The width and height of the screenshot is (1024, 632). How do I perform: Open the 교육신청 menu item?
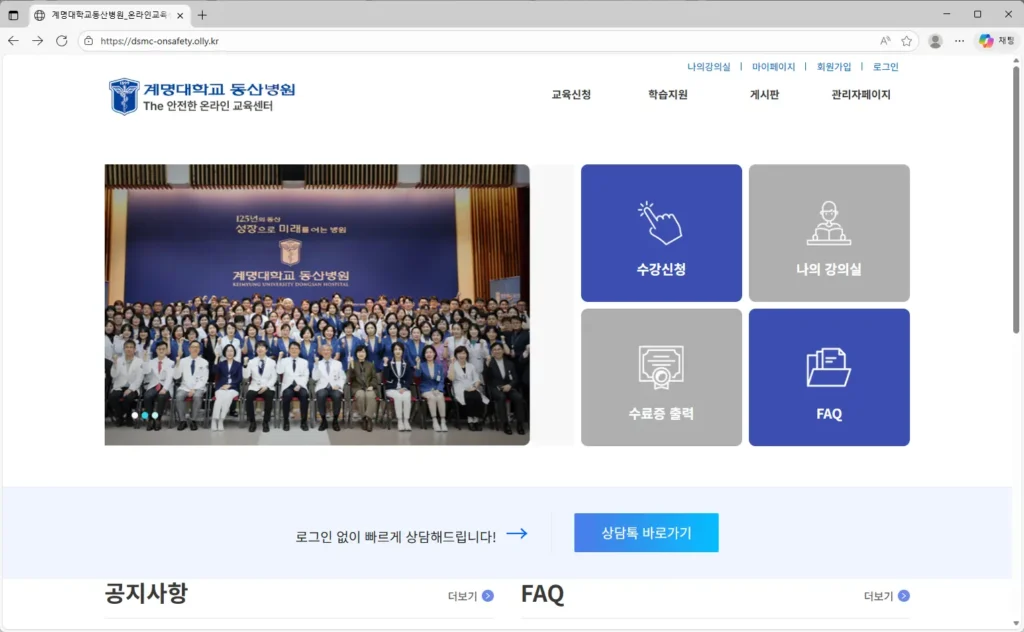[x=570, y=93]
